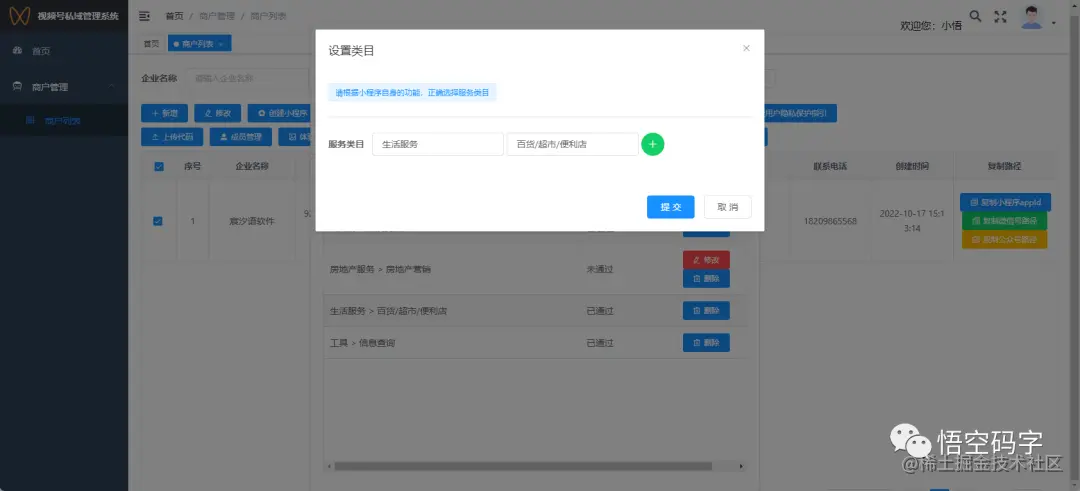Viewport: 1080px width, 491px height.
Task: Close the 商户列表 tab using its x
Action: point(221,44)
